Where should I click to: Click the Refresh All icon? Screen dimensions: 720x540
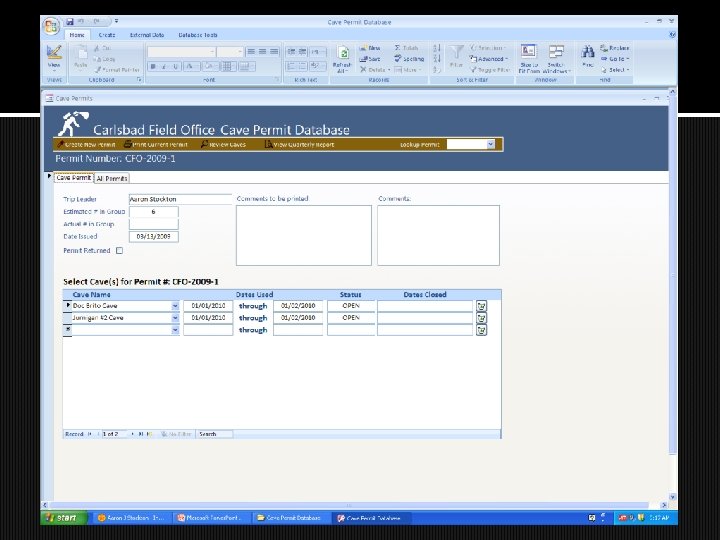point(343,53)
